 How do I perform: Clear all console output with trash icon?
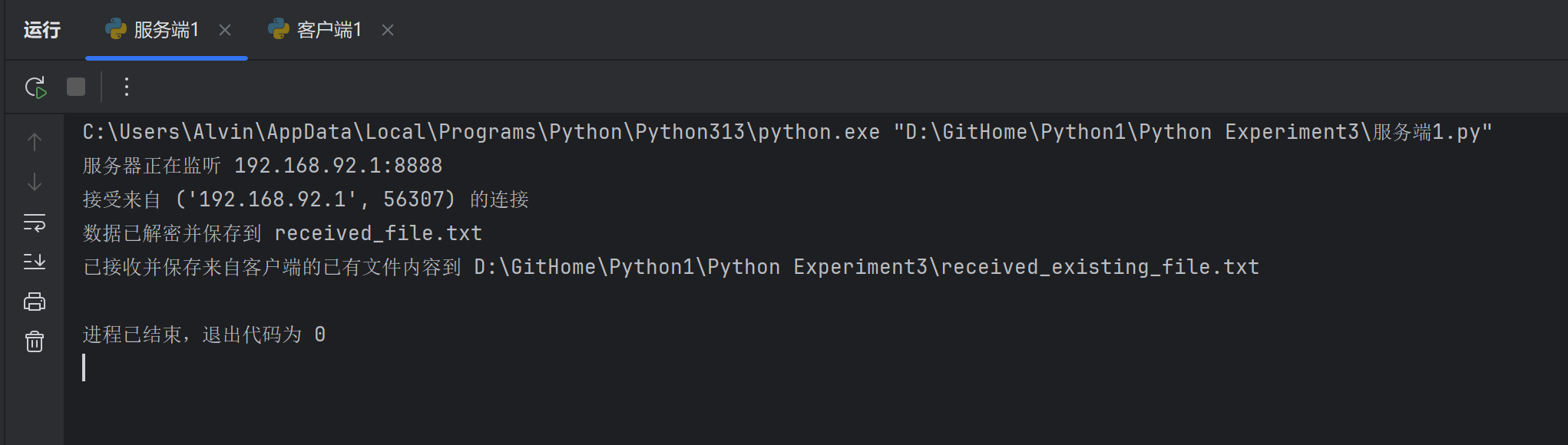(35, 341)
